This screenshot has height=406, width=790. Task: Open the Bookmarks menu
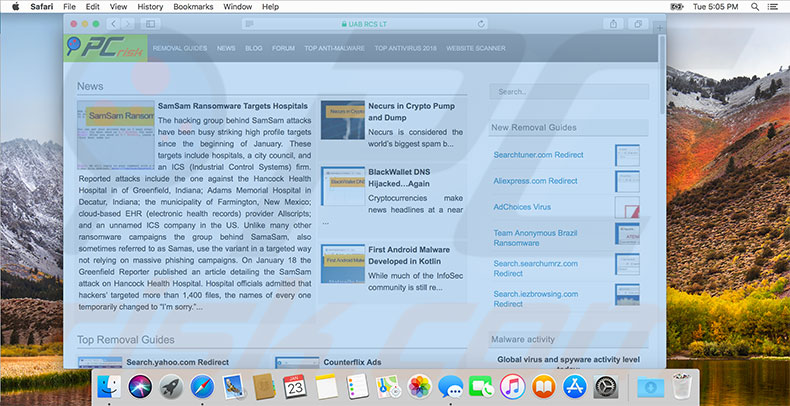point(193,7)
